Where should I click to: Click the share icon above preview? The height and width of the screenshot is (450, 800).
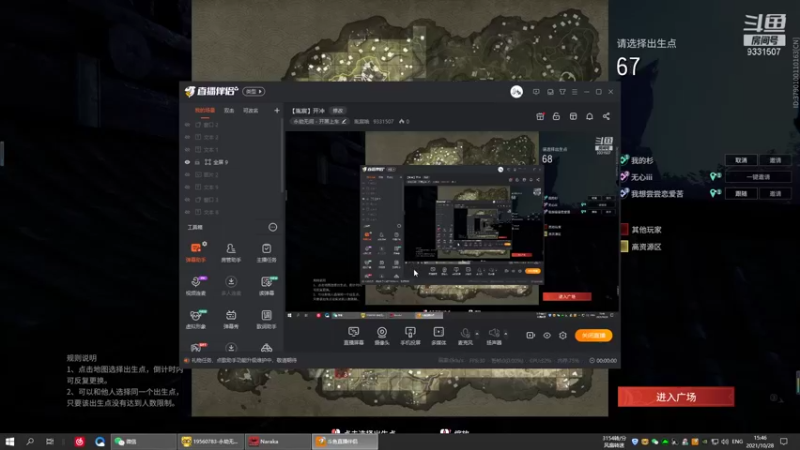606,116
